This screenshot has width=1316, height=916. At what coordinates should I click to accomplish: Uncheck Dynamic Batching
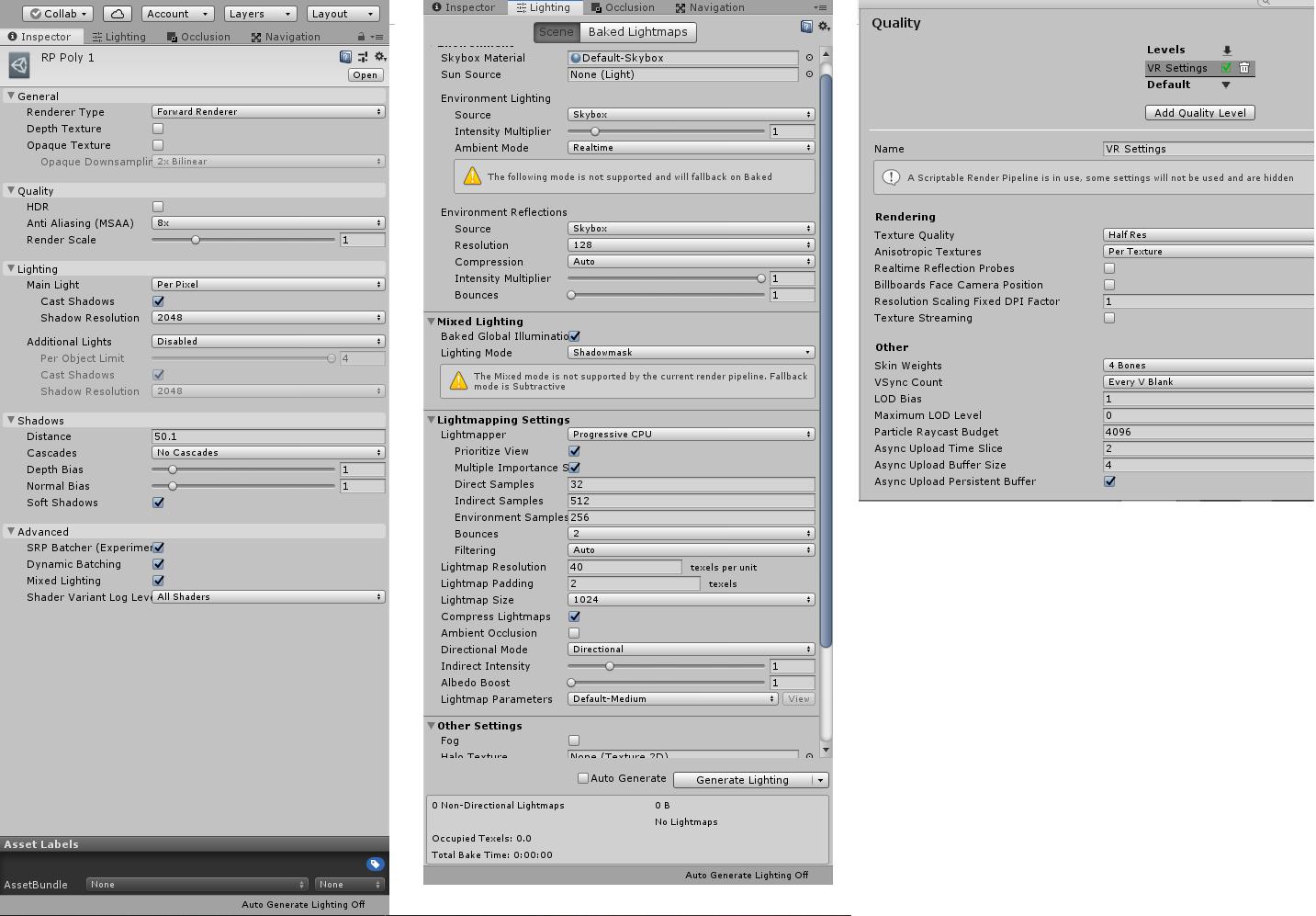coord(158,564)
